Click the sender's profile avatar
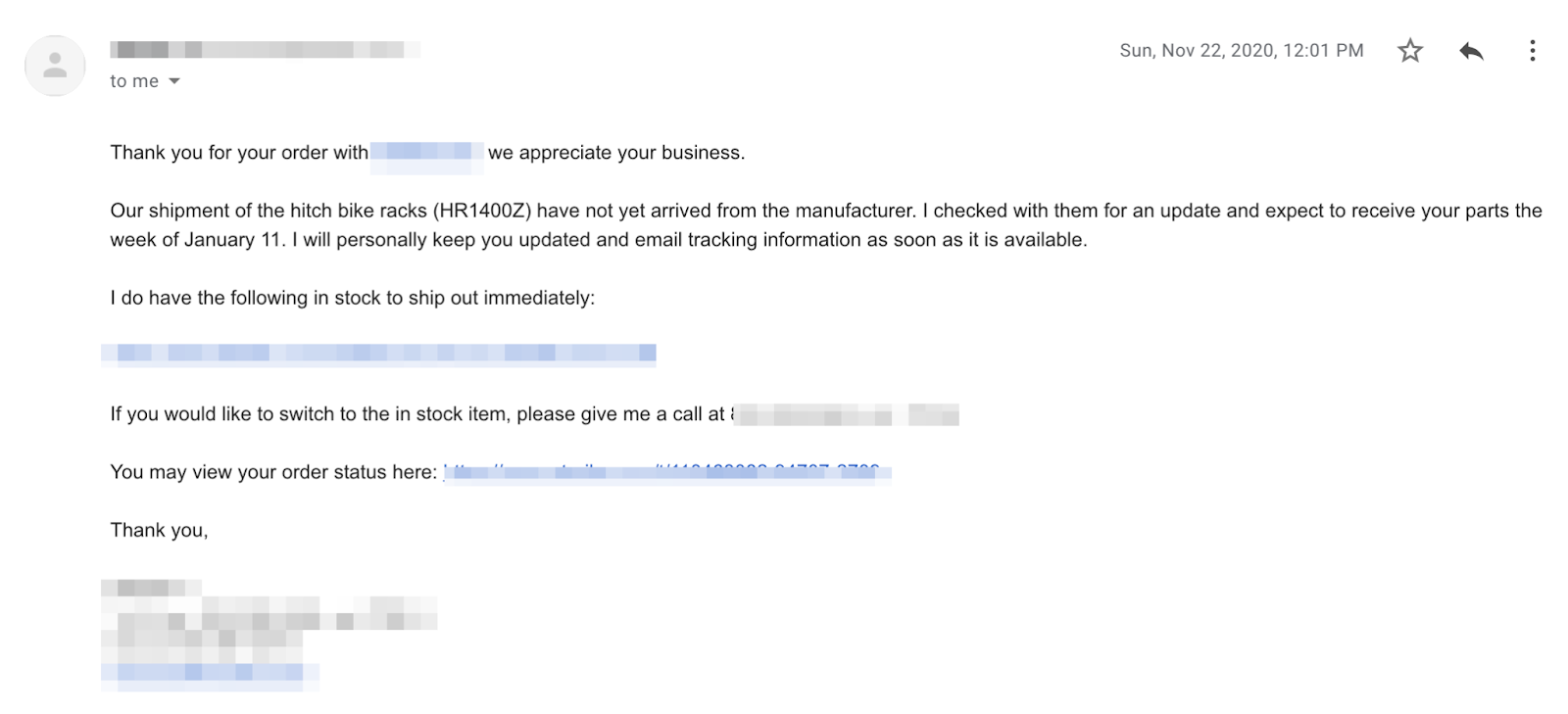 coord(55,66)
